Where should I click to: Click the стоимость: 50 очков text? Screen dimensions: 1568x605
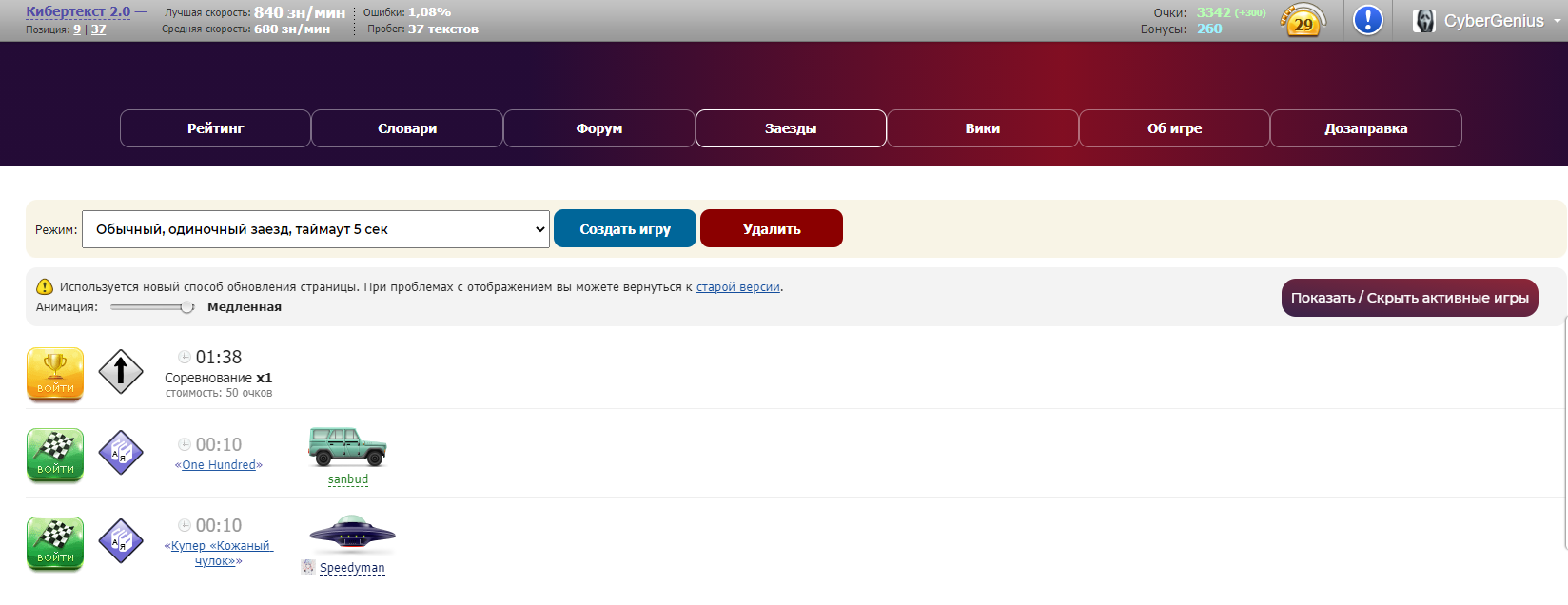pos(219,393)
